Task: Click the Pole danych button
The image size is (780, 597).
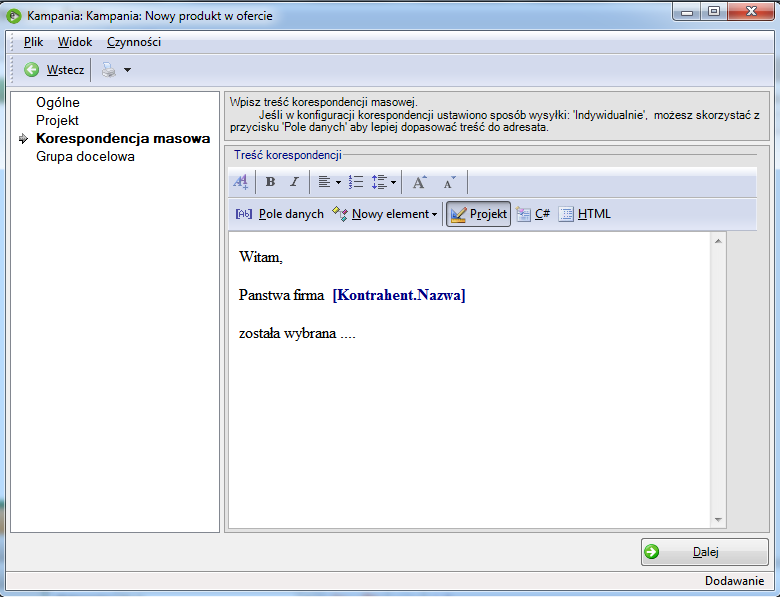Action: [x=280, y=214]
